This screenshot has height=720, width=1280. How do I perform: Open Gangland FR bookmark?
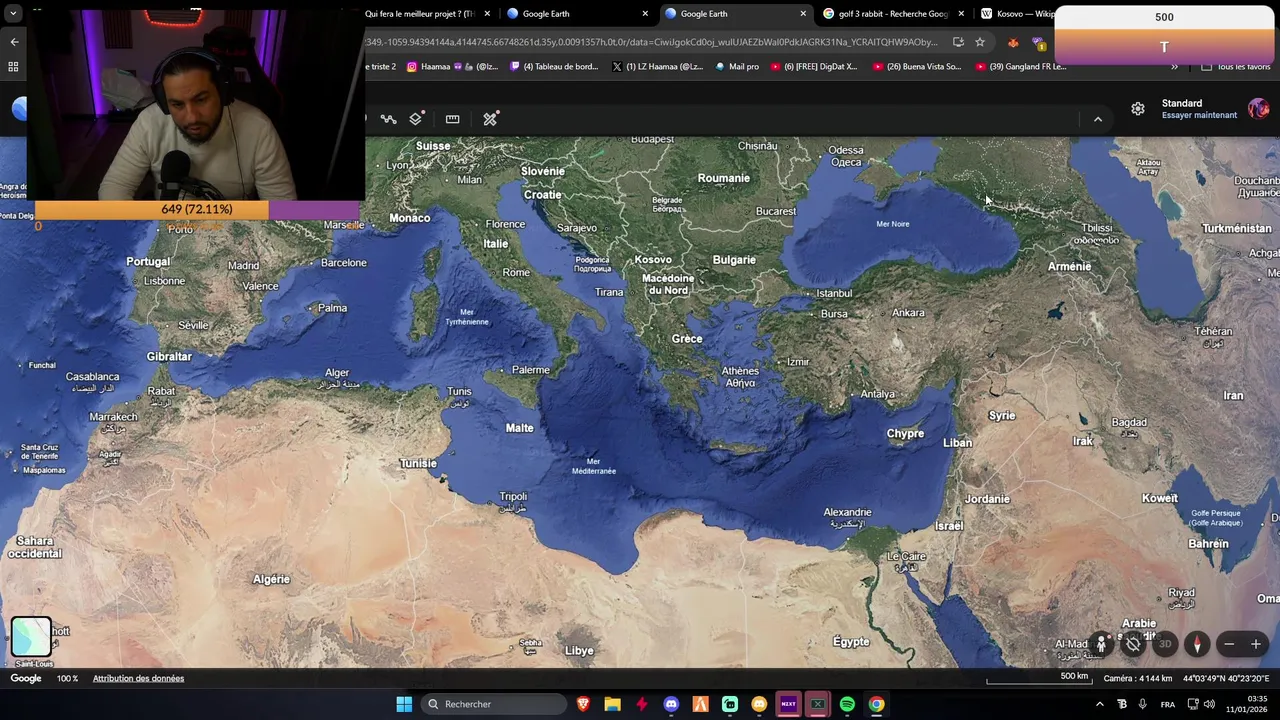1021,67
